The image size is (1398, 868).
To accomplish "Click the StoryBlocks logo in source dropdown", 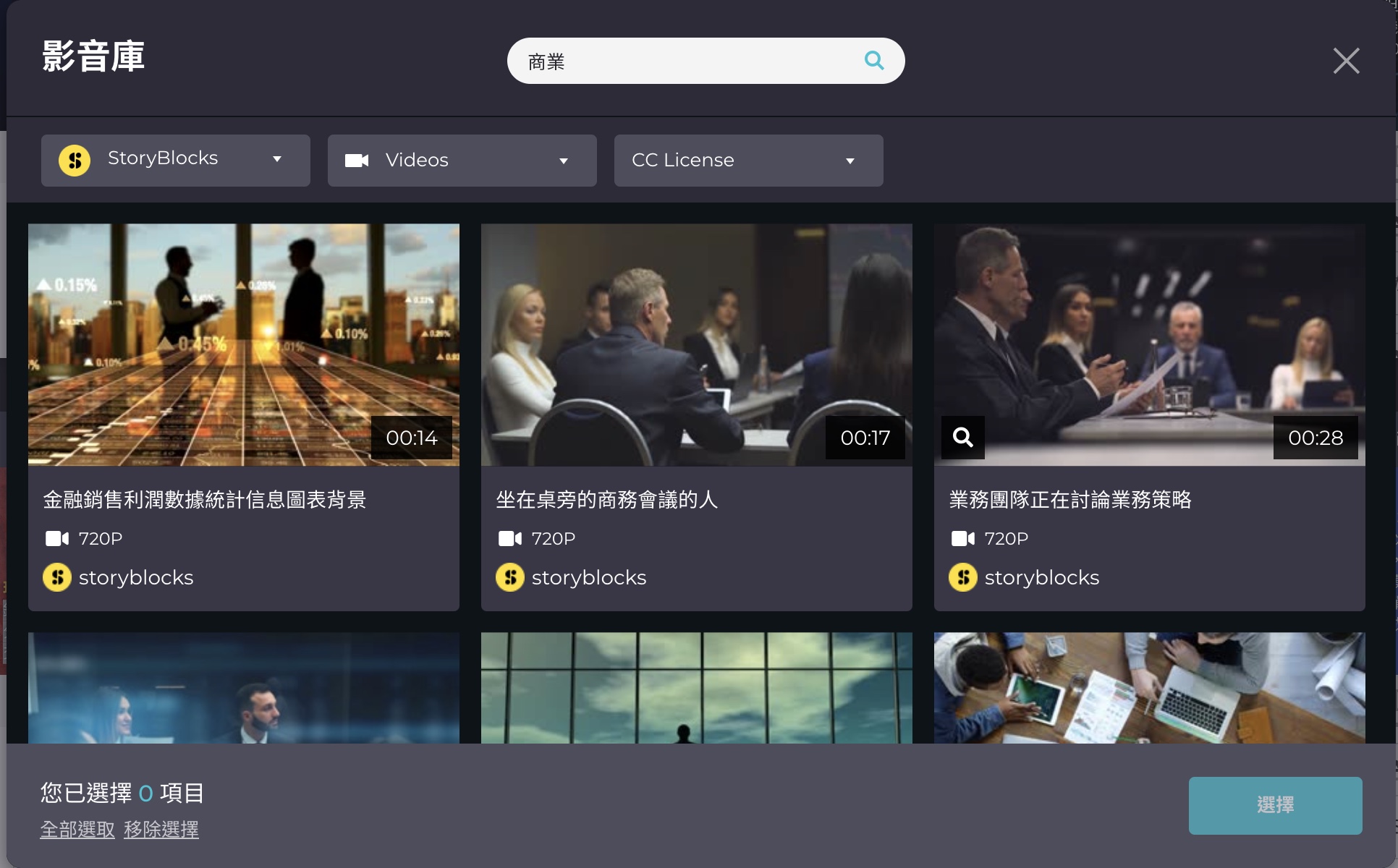I will [75, 160].
